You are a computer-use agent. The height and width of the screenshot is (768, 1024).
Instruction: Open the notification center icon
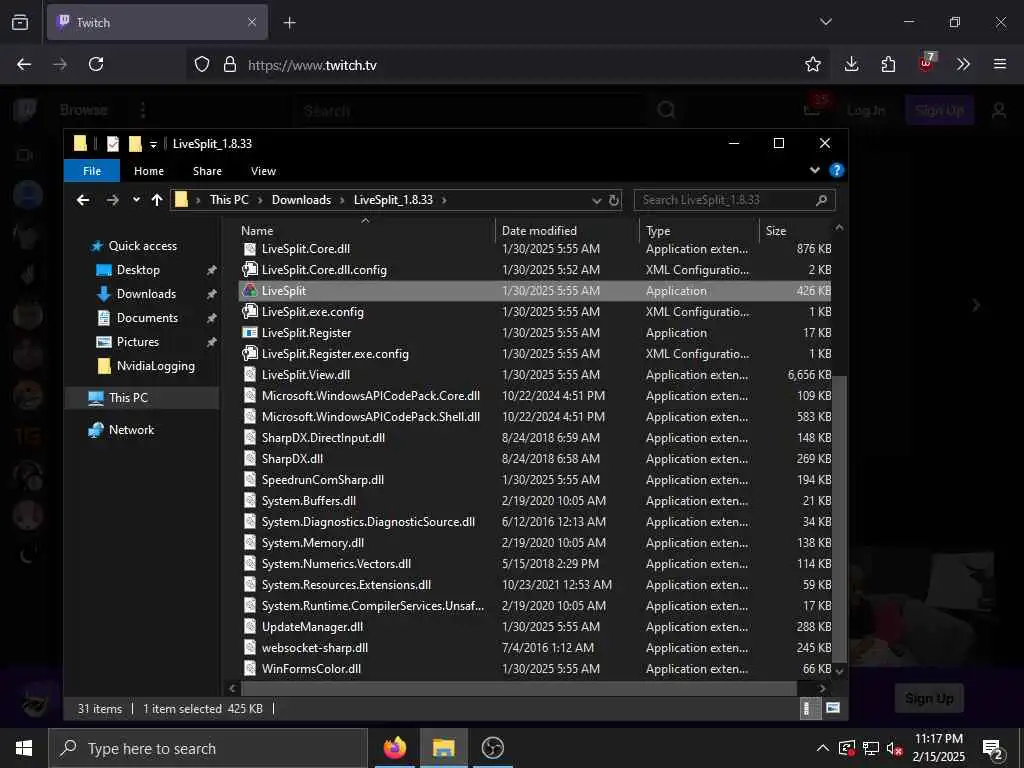[993, 748]
